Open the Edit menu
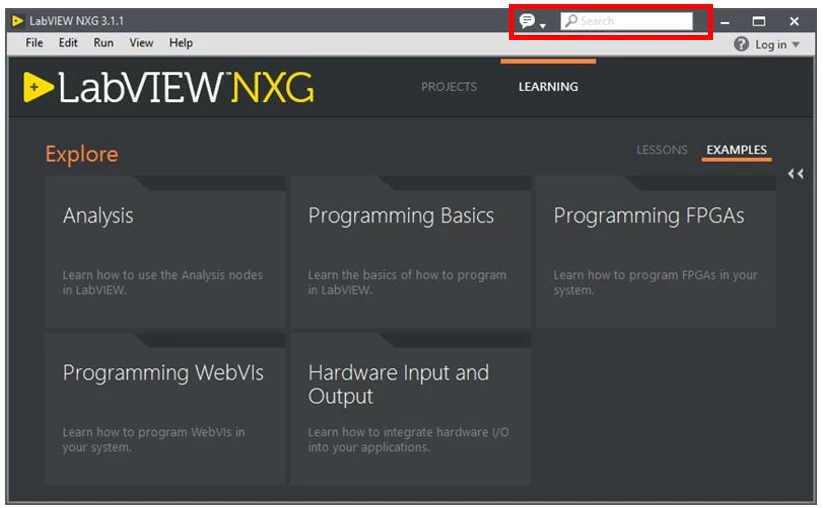This screenshot has width=823, height=508. coord(68,43)
